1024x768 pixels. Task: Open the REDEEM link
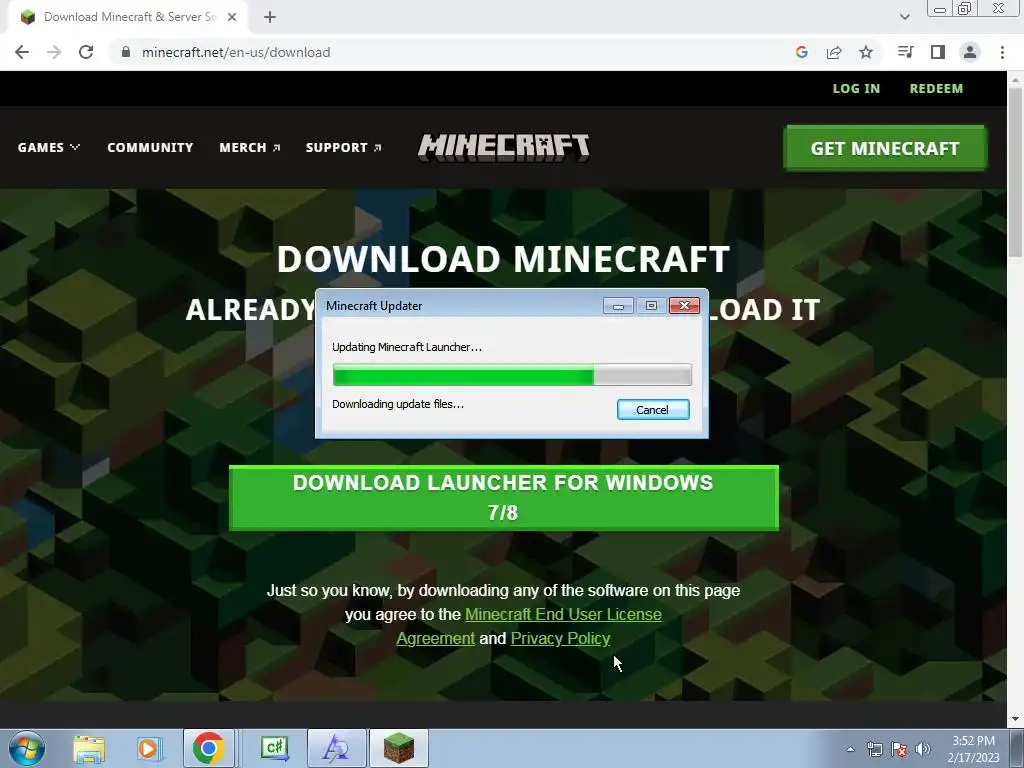coord(936,88)
